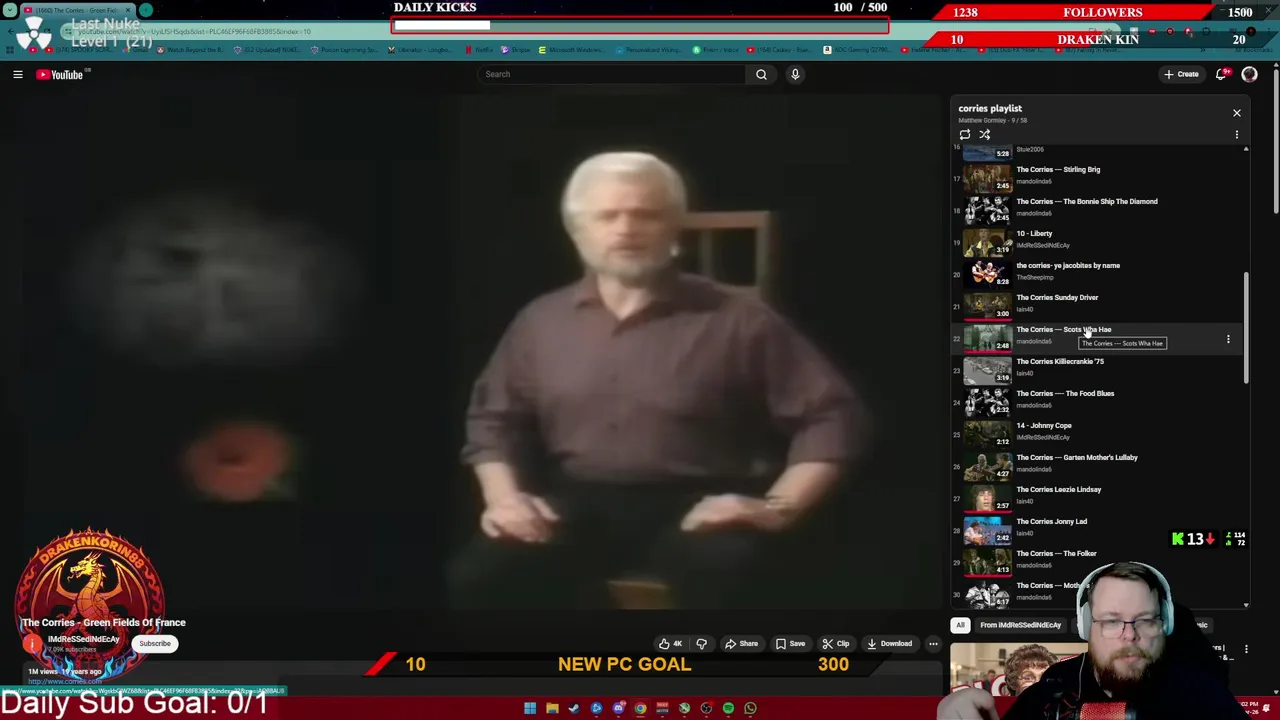
Task: Share the video
Action: 741,644
